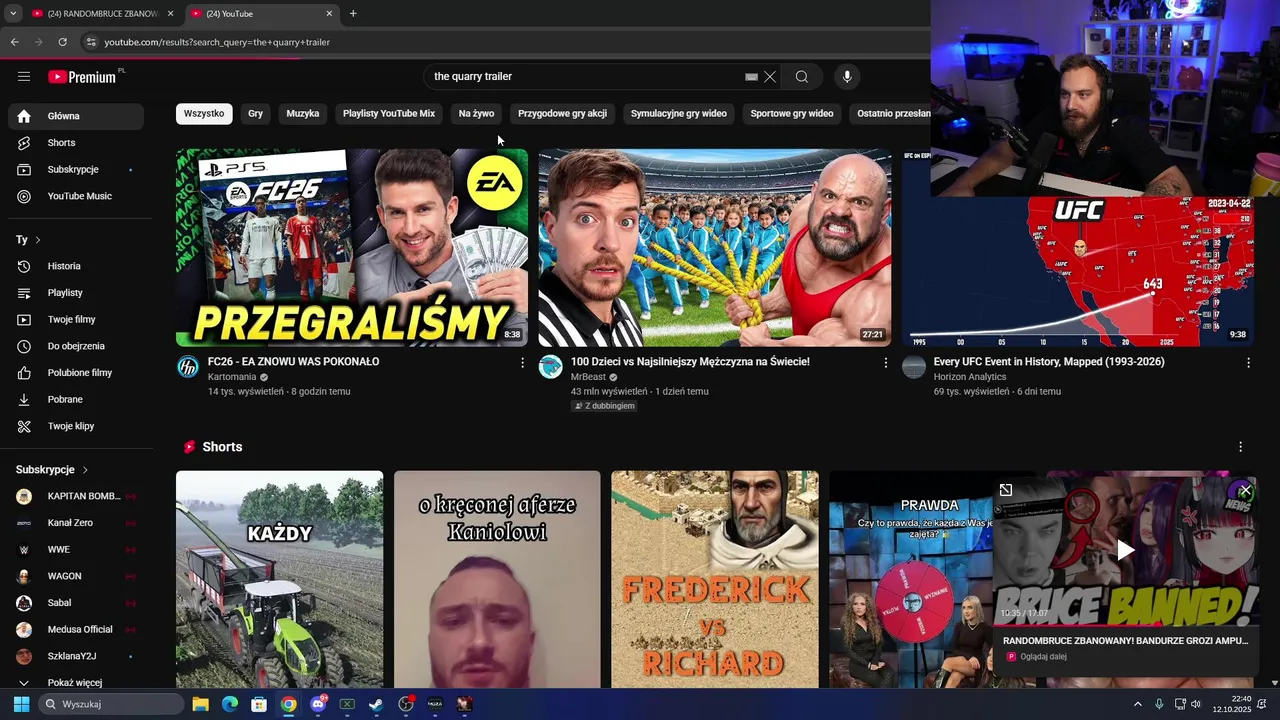Viewport: 1280px width, 720px height.
Task: Seek using the miniplayer progress bar
Action: [x=1126, y=624]
